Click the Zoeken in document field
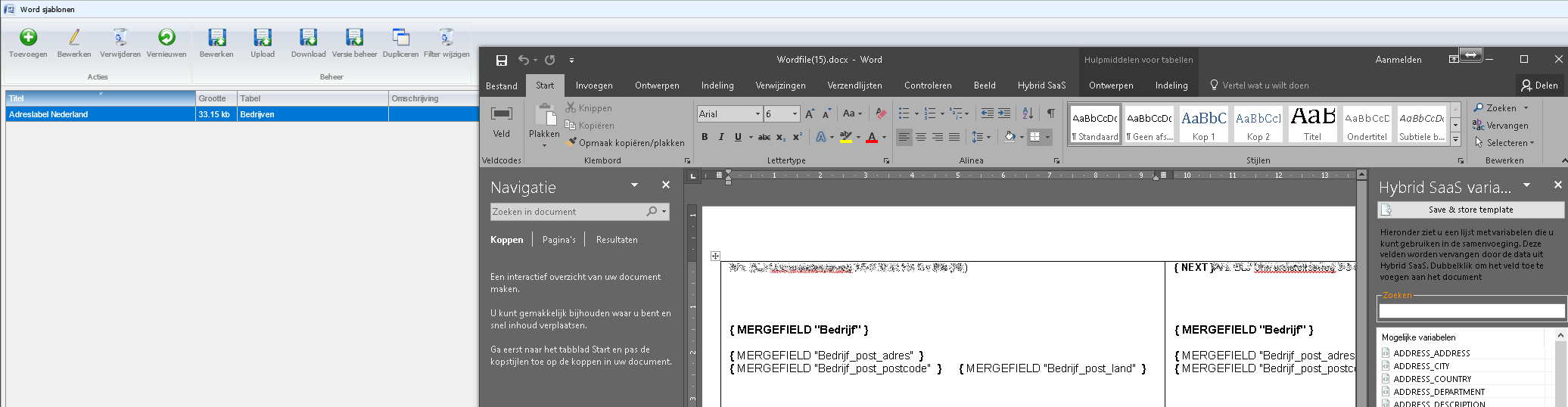This screenshot has height=407, width=1568. (x=568, y=212)
